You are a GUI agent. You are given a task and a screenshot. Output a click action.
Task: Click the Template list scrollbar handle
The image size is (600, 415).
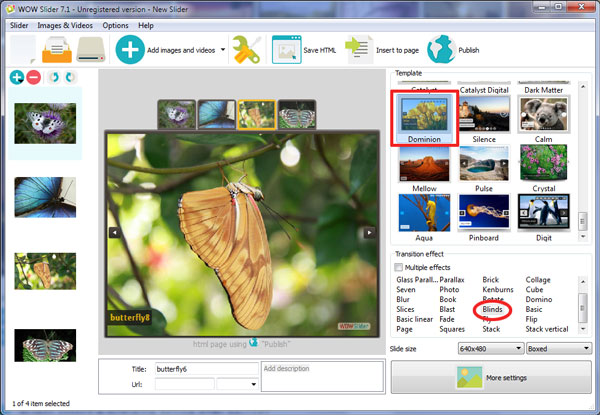pos(582,221)
